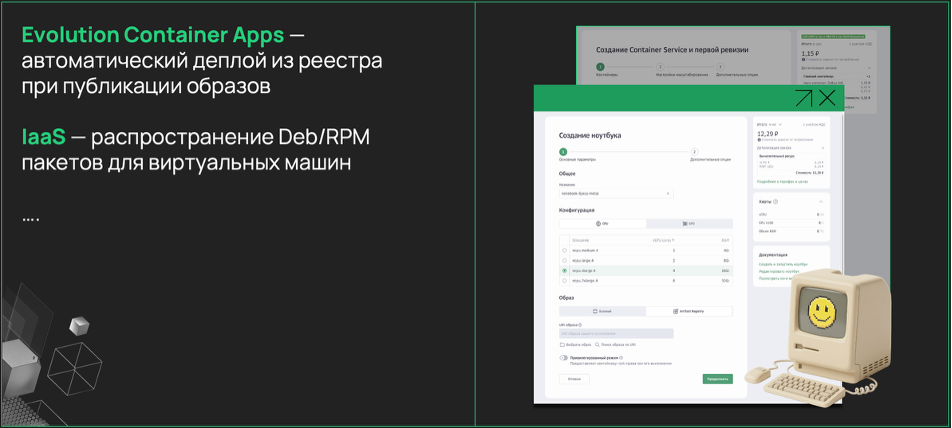This screenshot has width=952, height=428.
Task: Click the folder icon beside Выбрать образ
Action: pyautogui.click(x=562, y=345)
